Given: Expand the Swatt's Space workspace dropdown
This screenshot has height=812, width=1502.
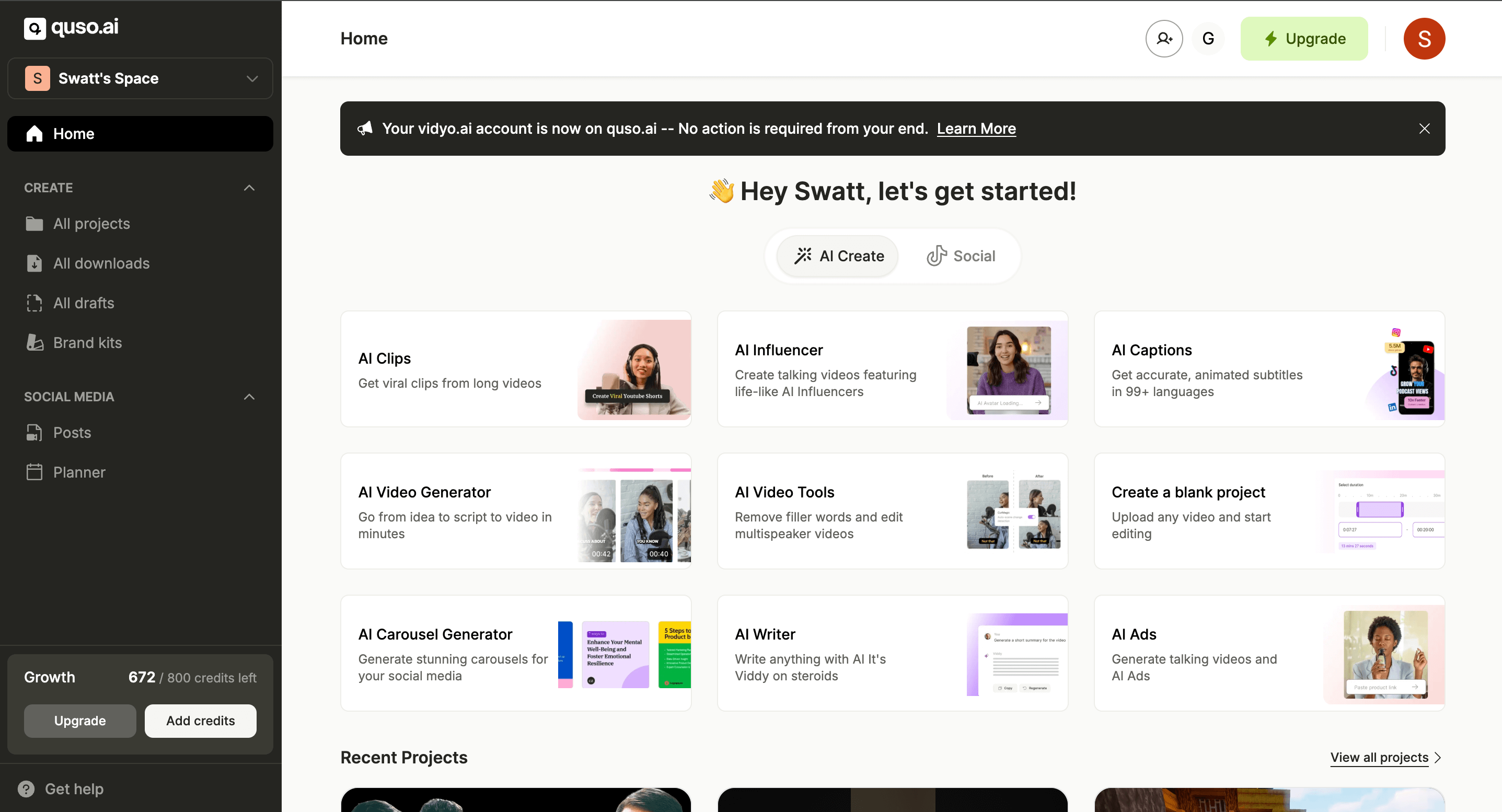Looking at the screenshot, I should (252, 79).
